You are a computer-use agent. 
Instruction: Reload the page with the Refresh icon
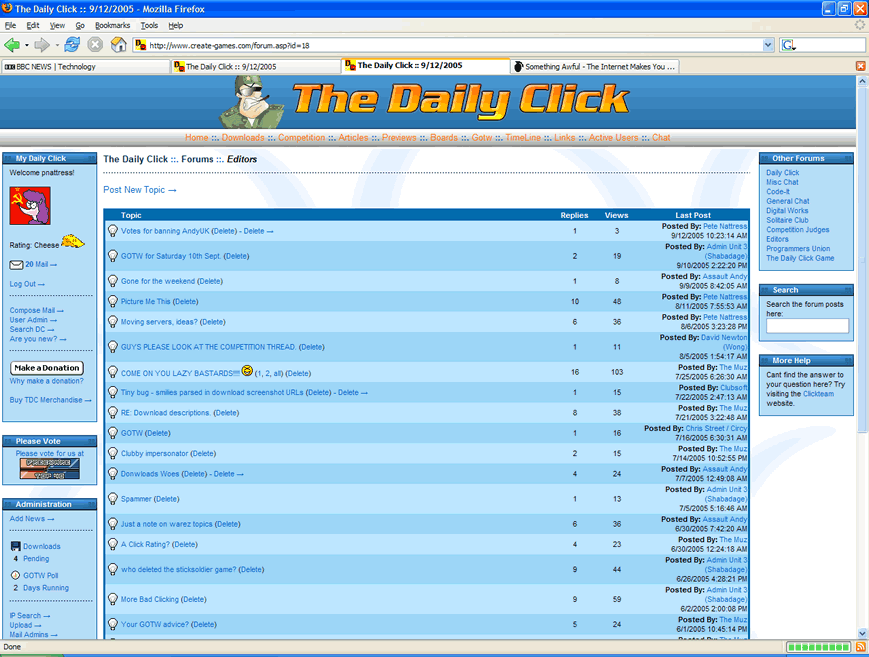tap(72, 45)
